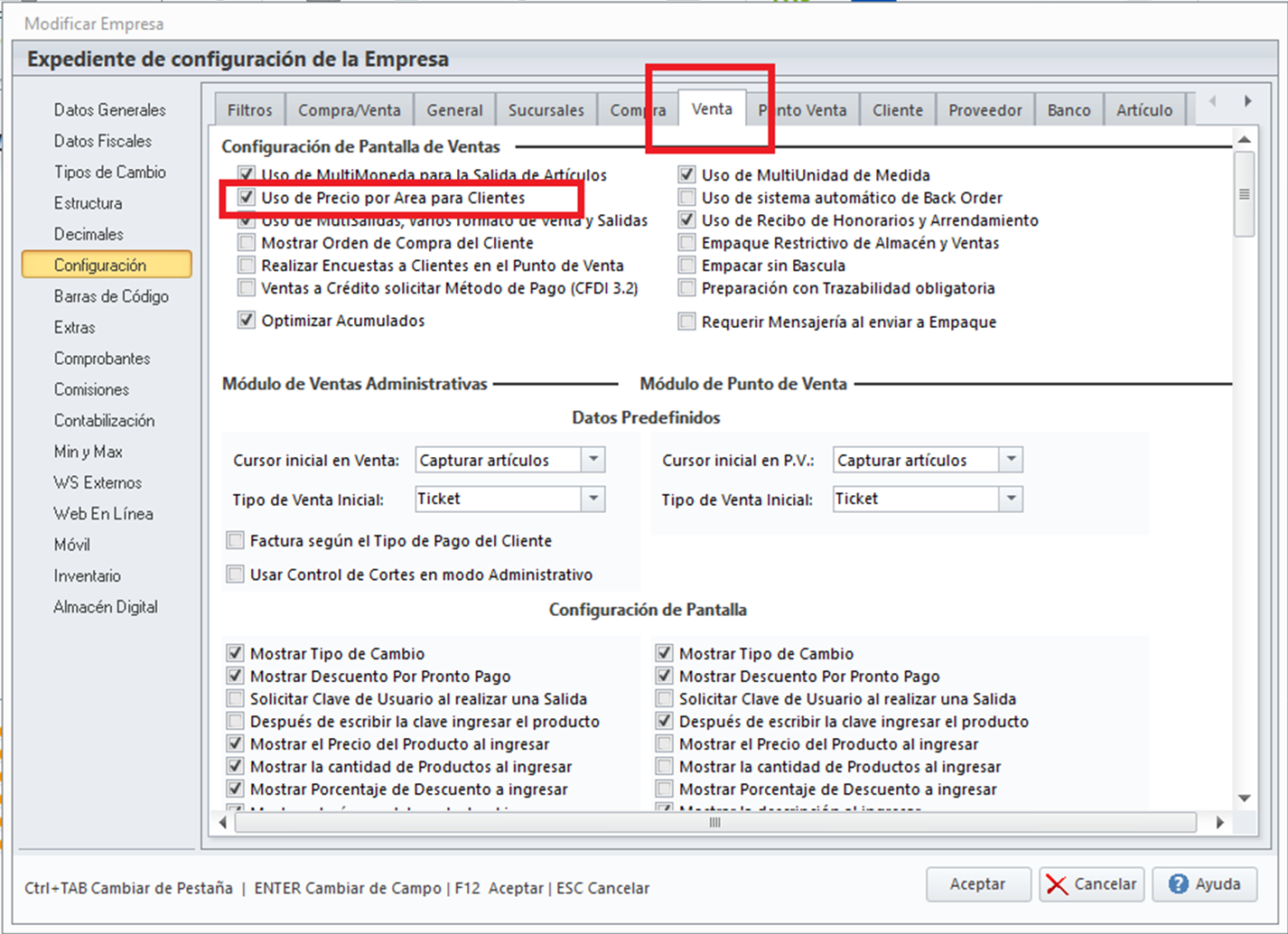
Task: Select Comisiones in sidebar
Action: coord(91,389)
